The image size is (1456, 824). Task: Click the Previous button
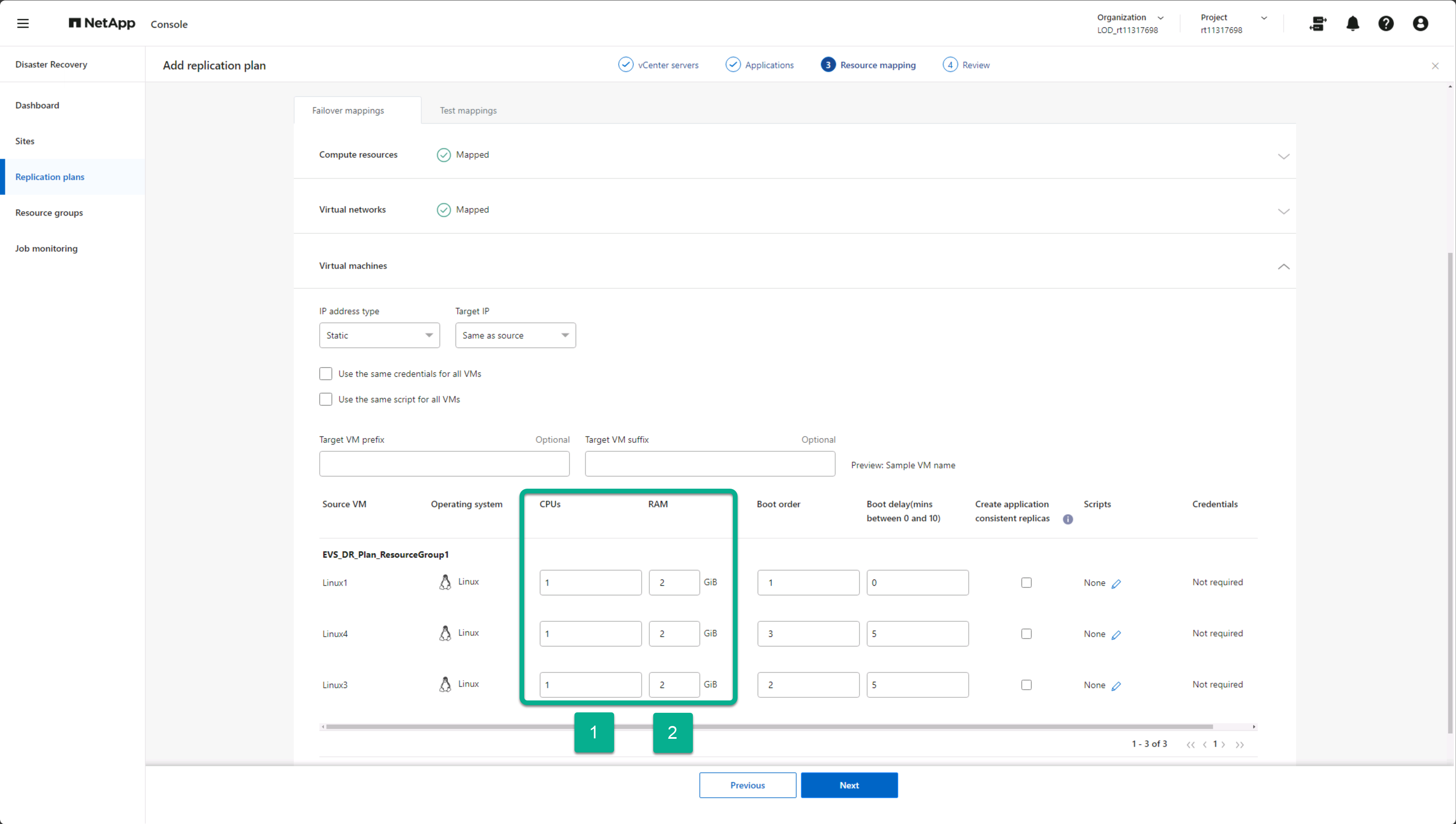[x=747, y=785]
